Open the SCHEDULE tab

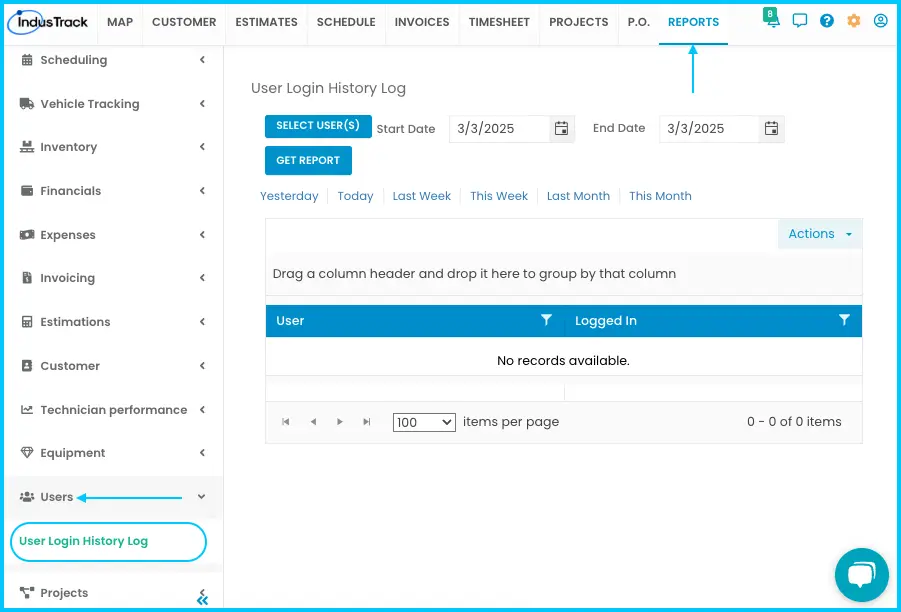pyautogui.click(x=346, y=22)
